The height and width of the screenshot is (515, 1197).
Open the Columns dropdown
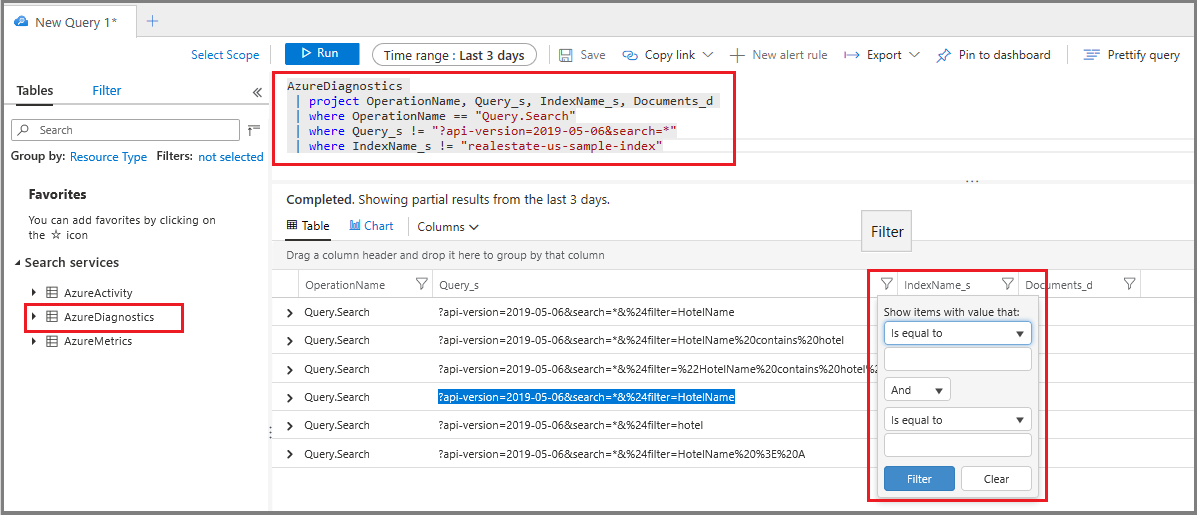pyautogui.click(x=448, y=227)
